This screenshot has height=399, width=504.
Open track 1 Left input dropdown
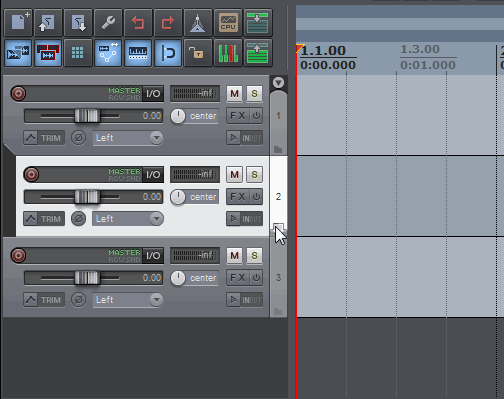pyautogui.click(x=128, y=138)
